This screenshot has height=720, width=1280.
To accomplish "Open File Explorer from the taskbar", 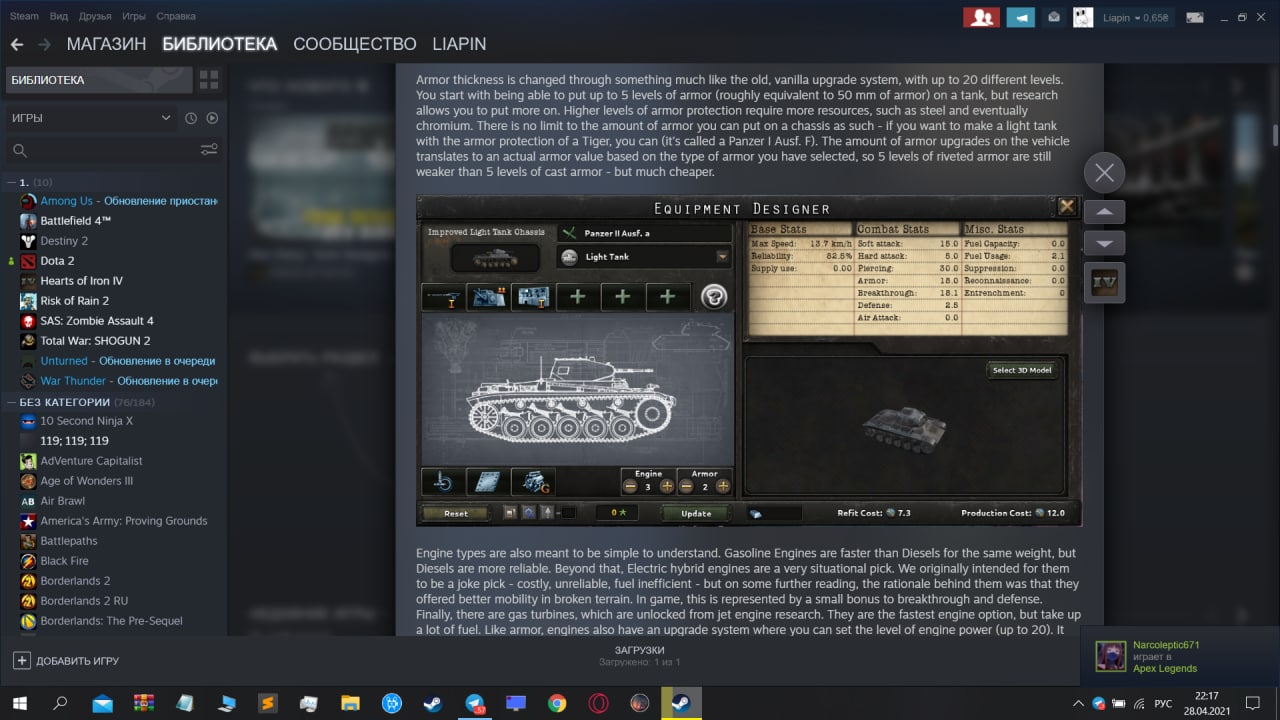I will 350,703.
